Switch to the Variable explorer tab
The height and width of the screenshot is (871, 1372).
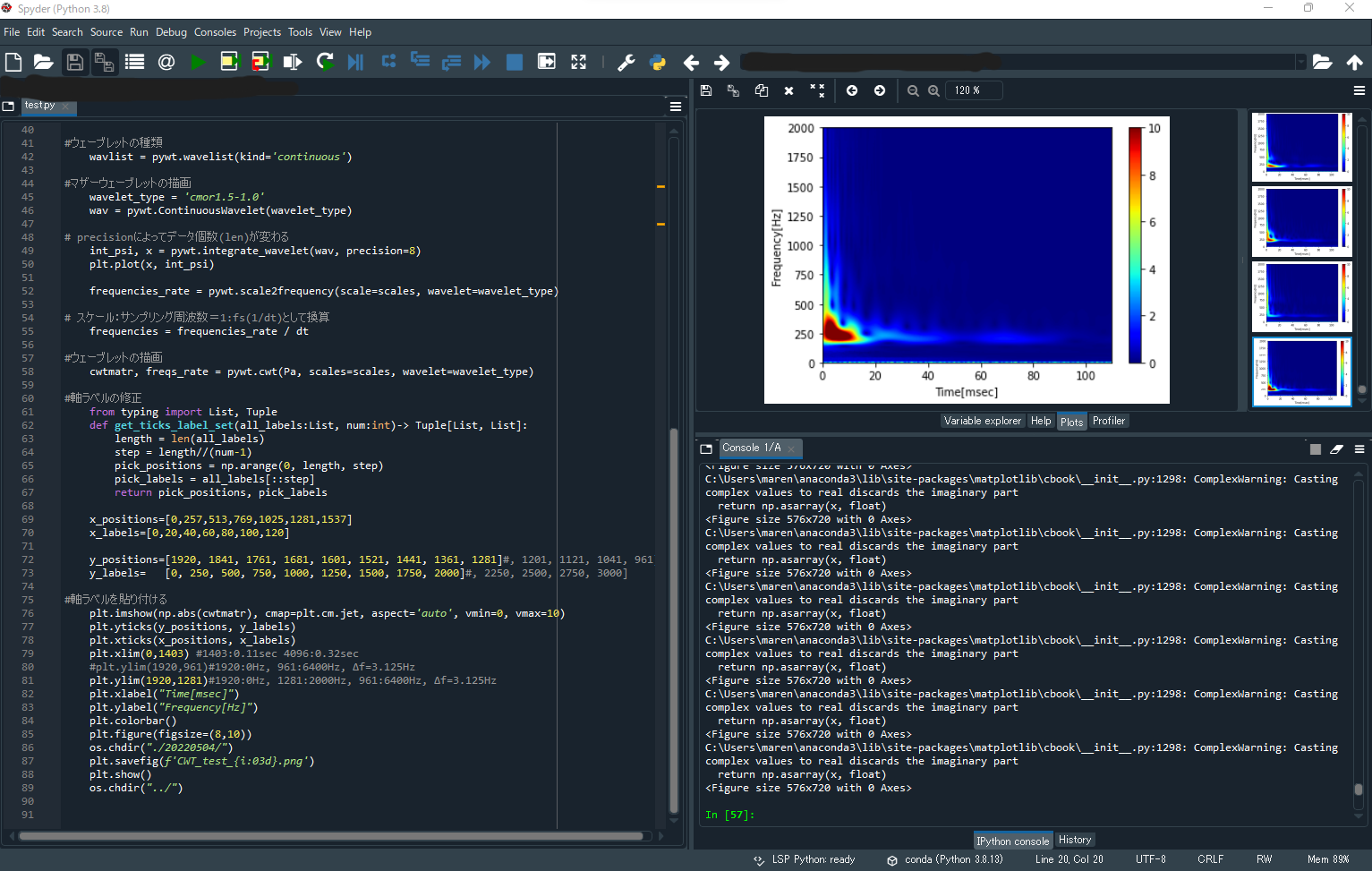click(982, 421)
